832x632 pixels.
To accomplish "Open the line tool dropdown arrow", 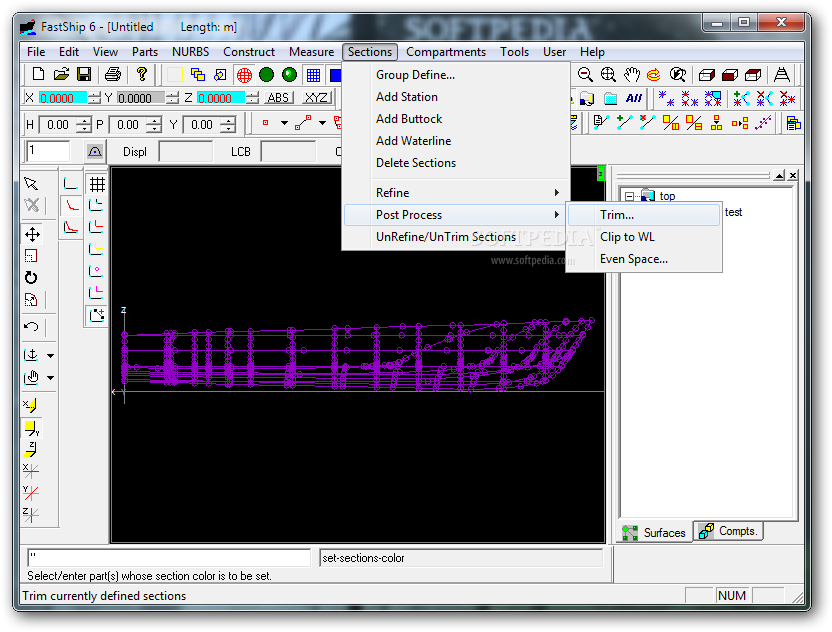I will 322,123.
